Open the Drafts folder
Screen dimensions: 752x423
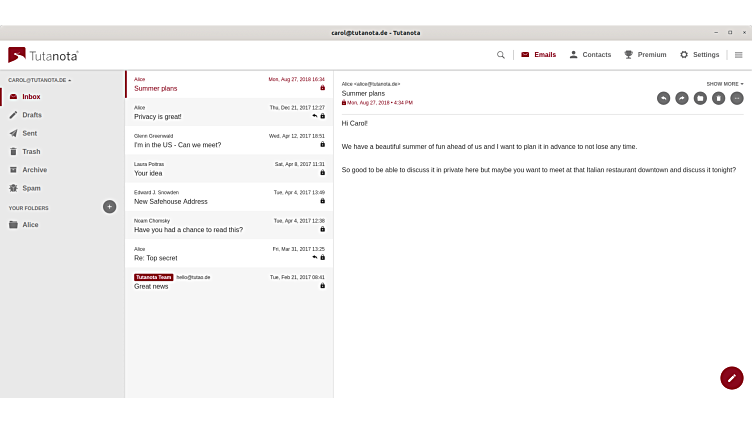[x=32, y=115]
